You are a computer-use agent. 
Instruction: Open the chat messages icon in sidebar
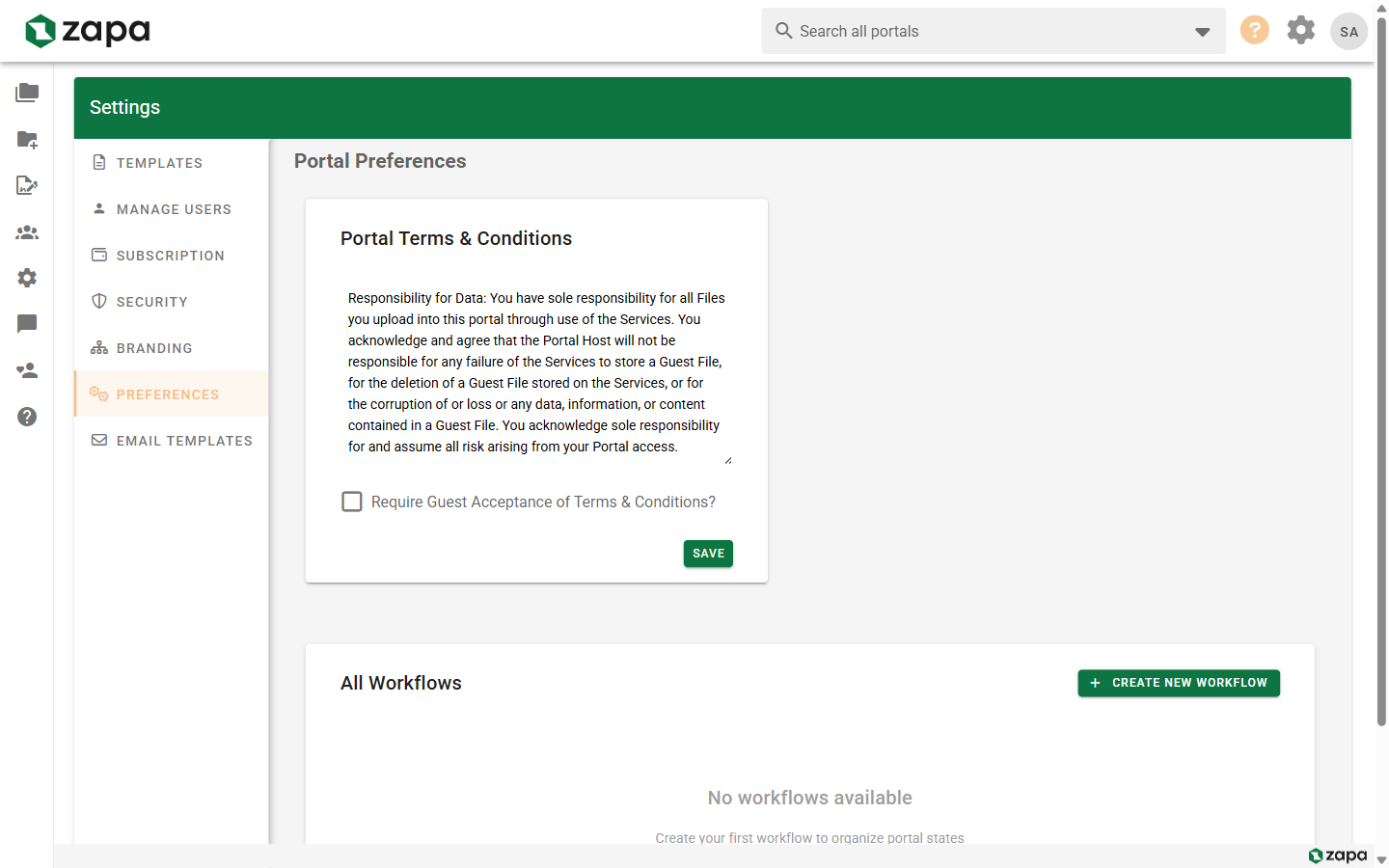pos(27,324)
